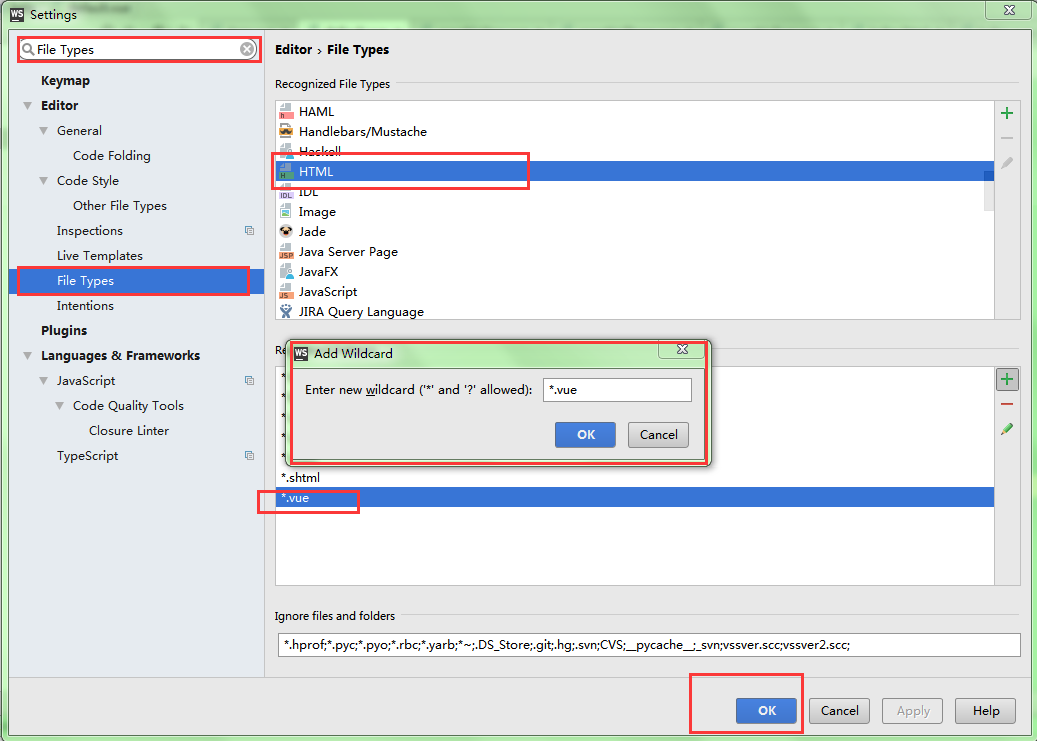Open Keymap settings
1037x741 pixels.
[x=65, y=81]
